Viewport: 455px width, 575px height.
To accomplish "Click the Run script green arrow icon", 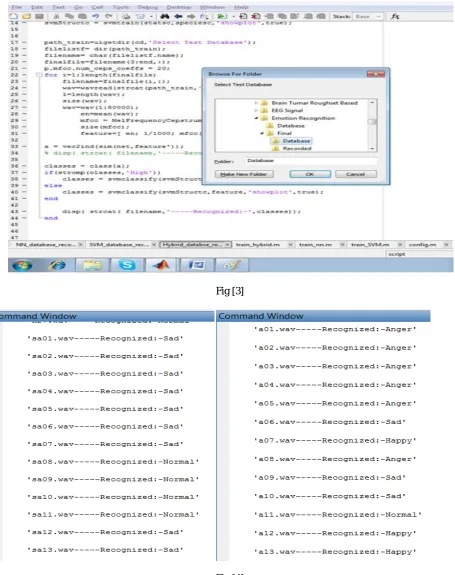I will coord(221,17).
